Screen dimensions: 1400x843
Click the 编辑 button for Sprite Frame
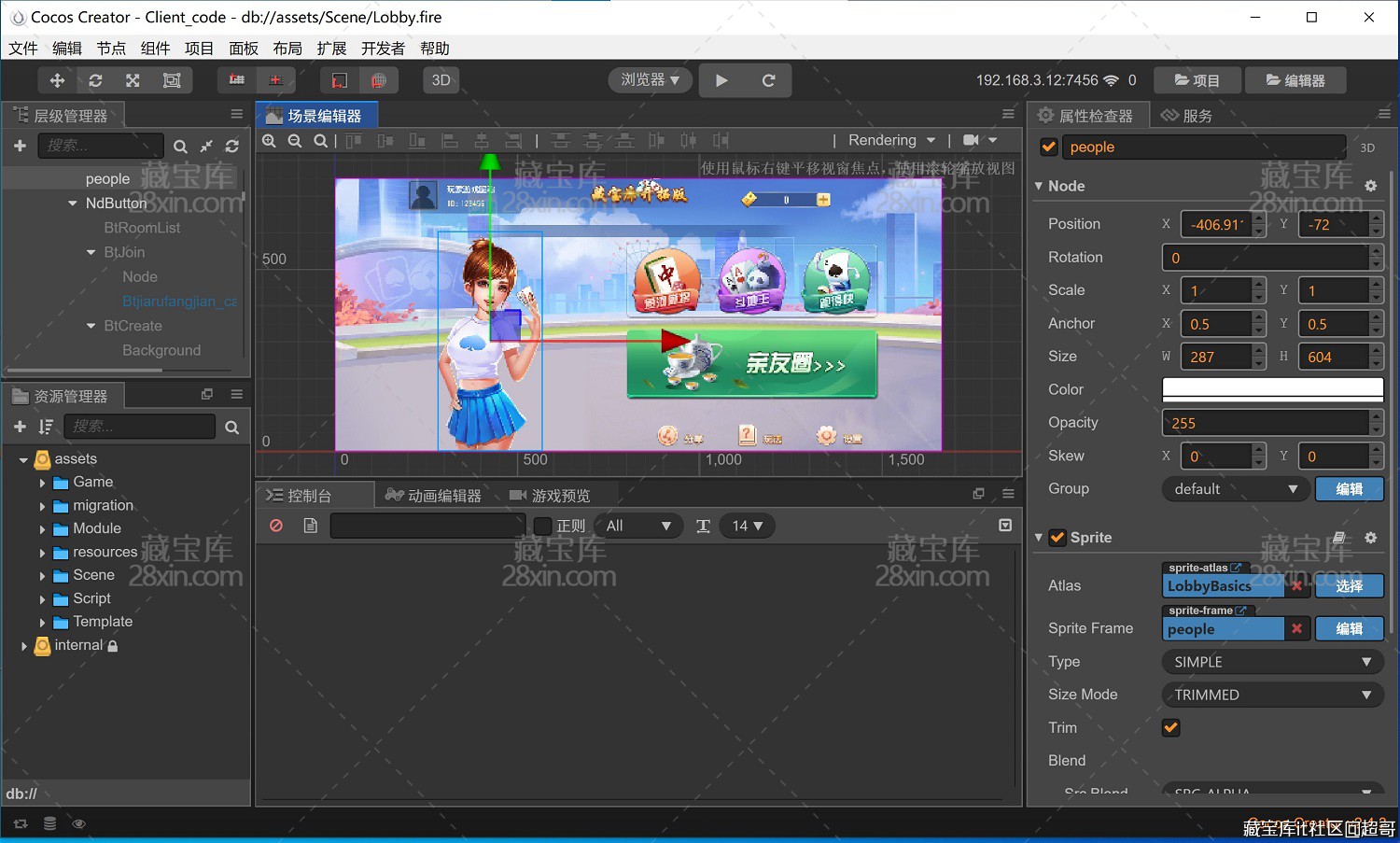tap(1349, 629)
